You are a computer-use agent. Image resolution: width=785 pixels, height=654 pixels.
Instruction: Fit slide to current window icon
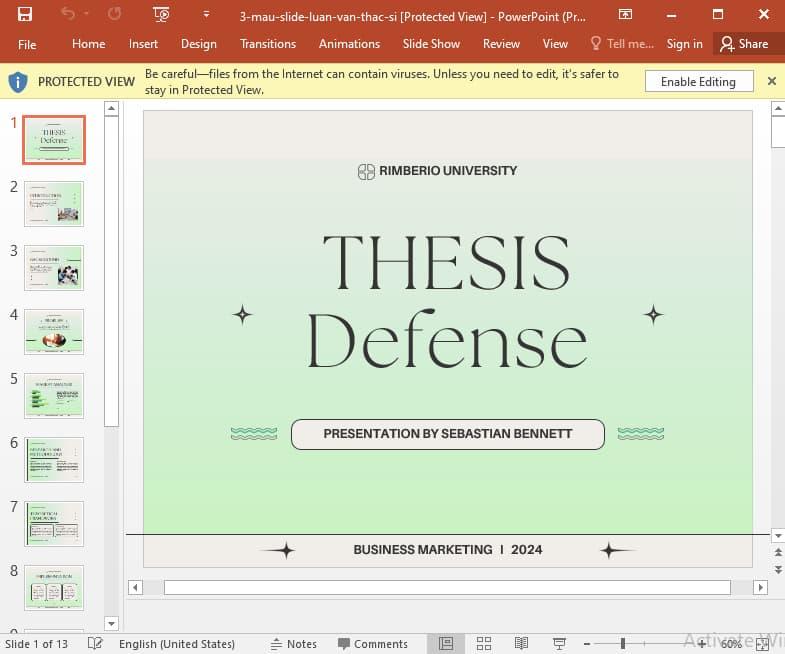click(762, 644)
